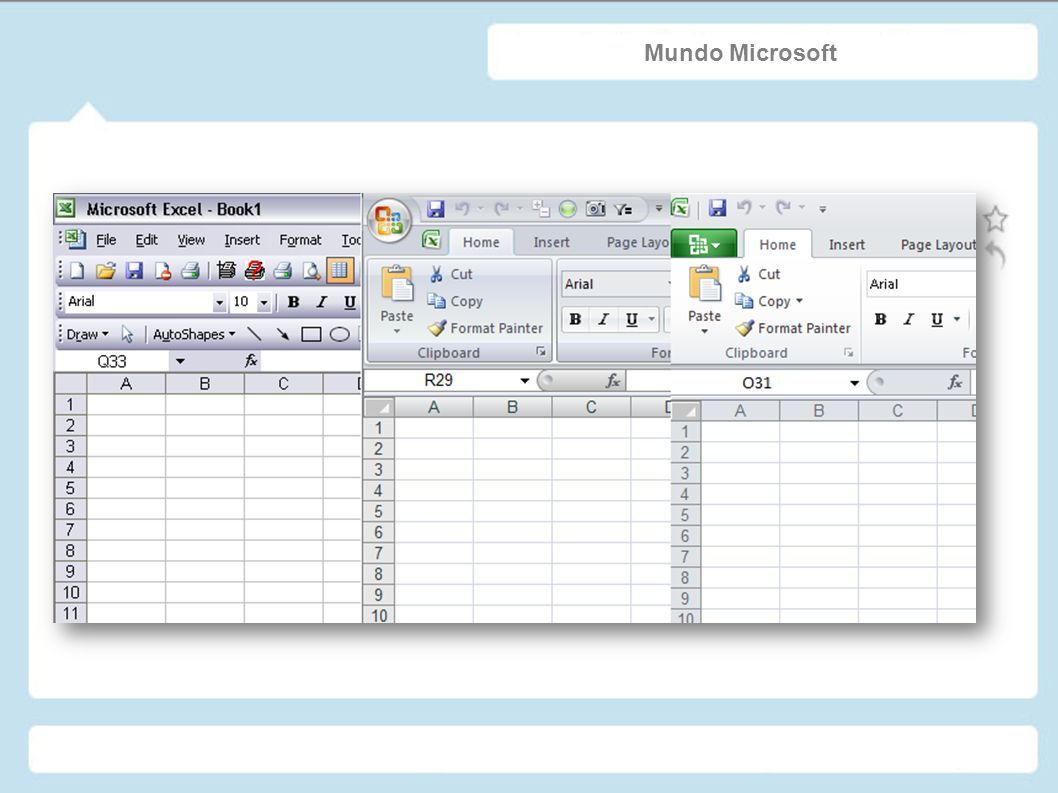
Task: Click Save floppy icon in Excel 2003 toolbar
Action: coord(134,271)
